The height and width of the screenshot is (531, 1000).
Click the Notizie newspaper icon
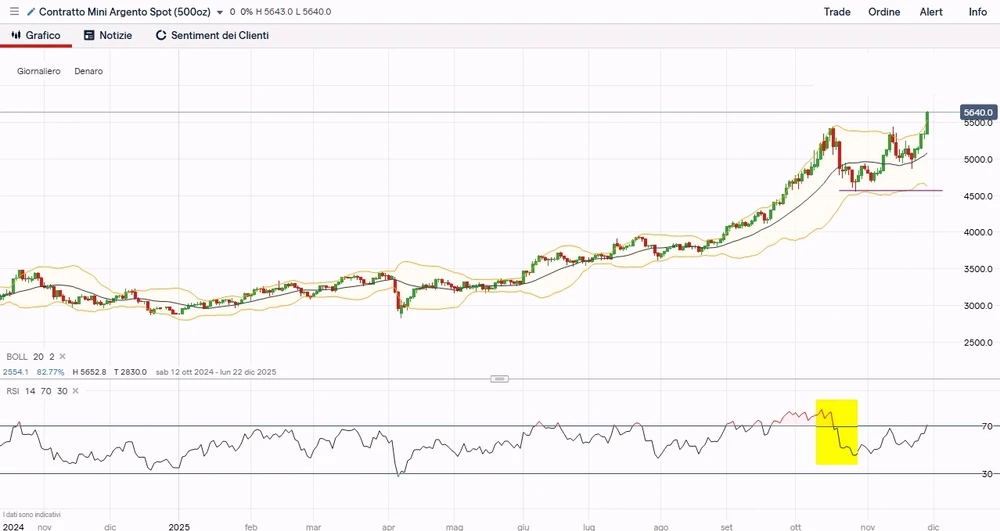tap(89, 35)
